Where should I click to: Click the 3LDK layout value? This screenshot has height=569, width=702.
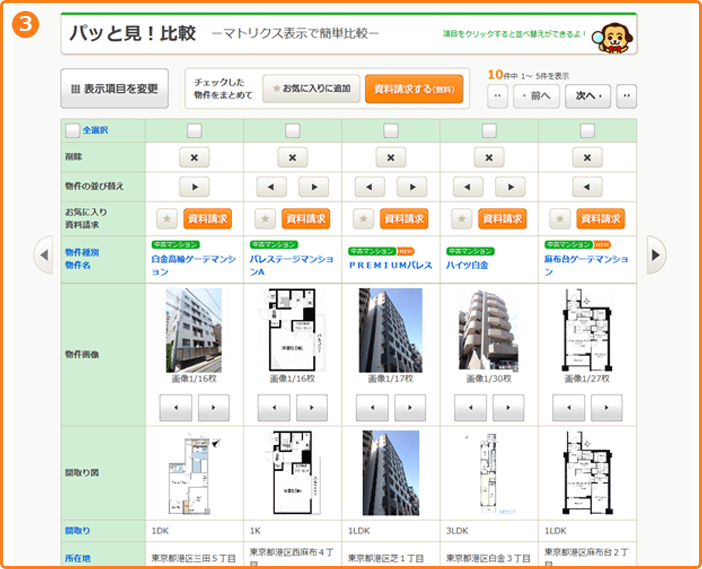click(457, 531)
